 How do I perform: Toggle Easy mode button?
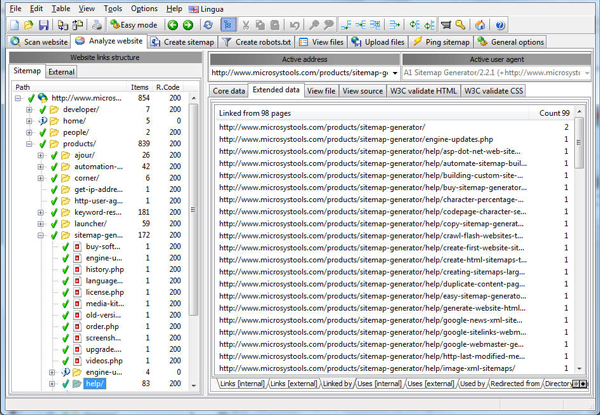pos(132,25)
